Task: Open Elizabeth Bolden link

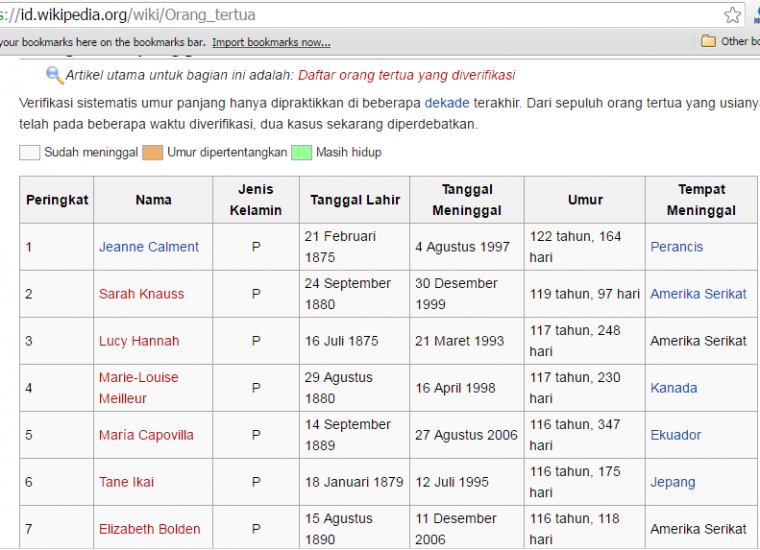Action: [149, 529]
